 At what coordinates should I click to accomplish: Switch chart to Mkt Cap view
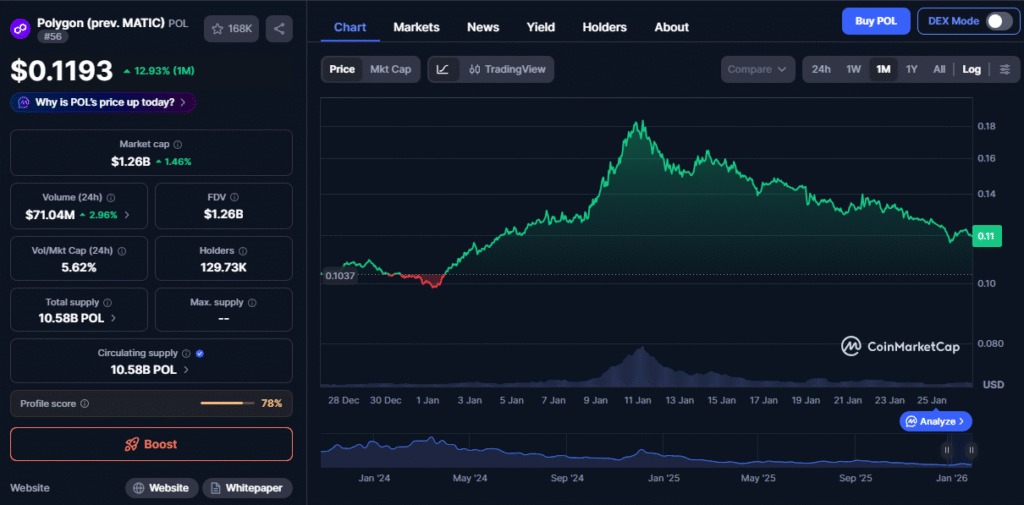click(390, 69)
